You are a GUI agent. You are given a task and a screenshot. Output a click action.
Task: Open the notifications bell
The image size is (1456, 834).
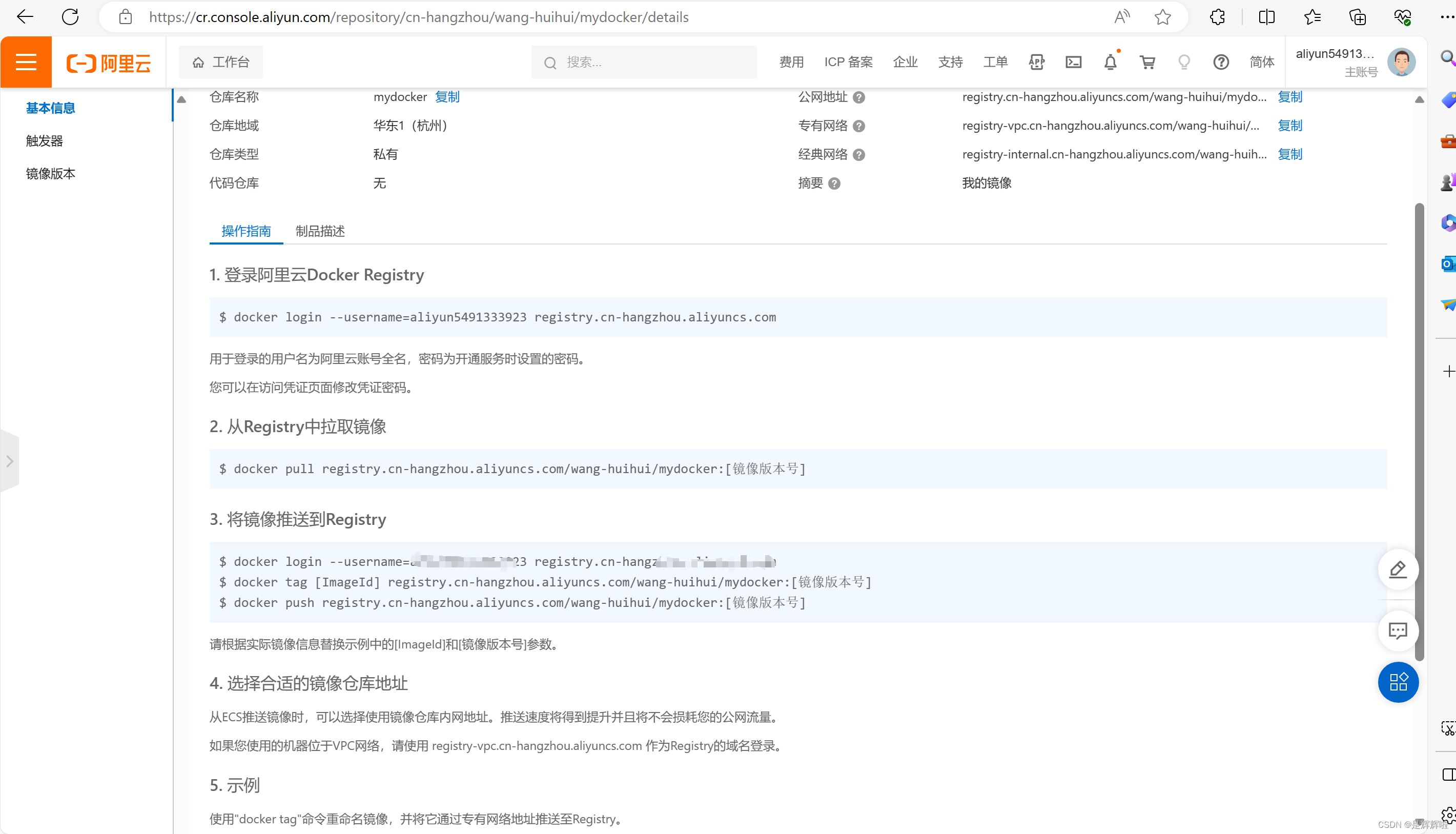pyautogui.click(x=1110, y=62)
